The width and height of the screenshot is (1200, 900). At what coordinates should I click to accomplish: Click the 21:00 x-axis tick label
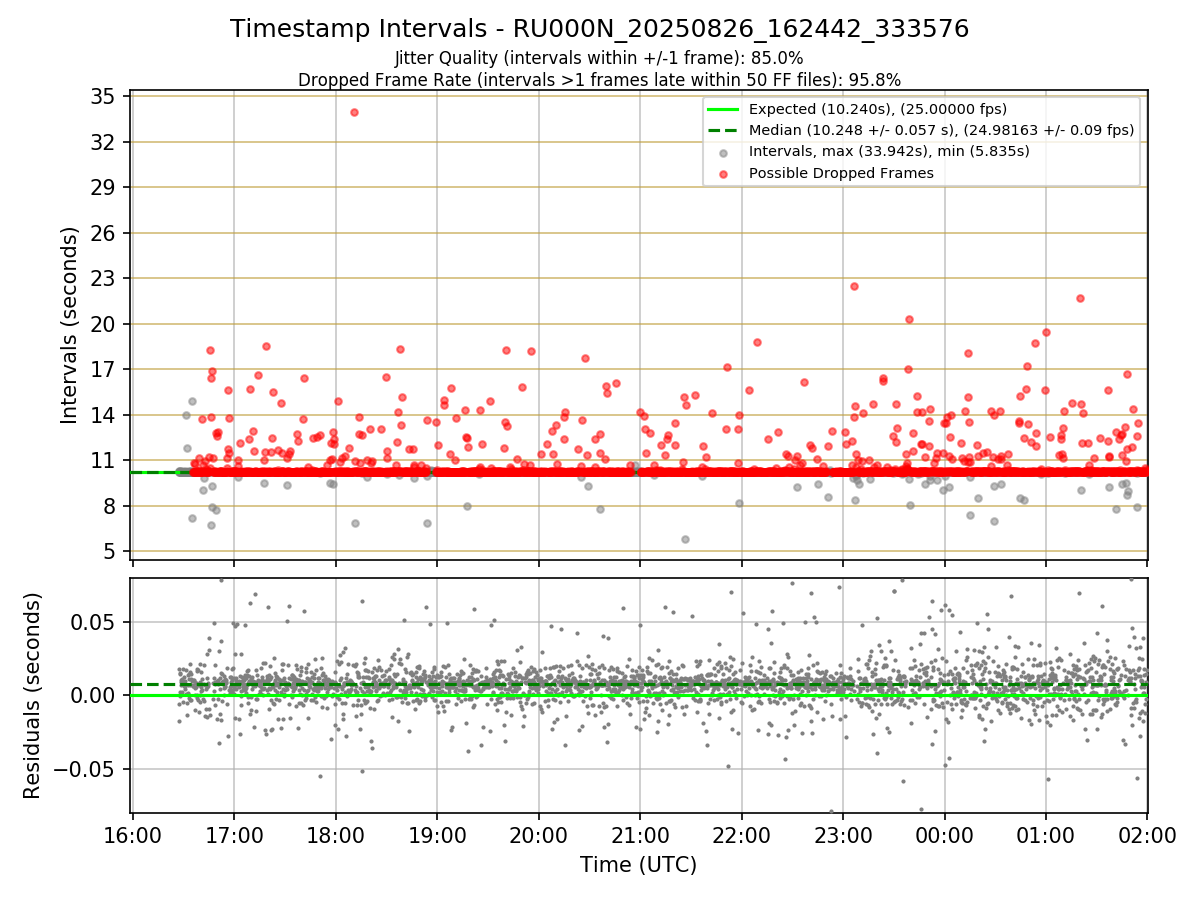[640, 834]
